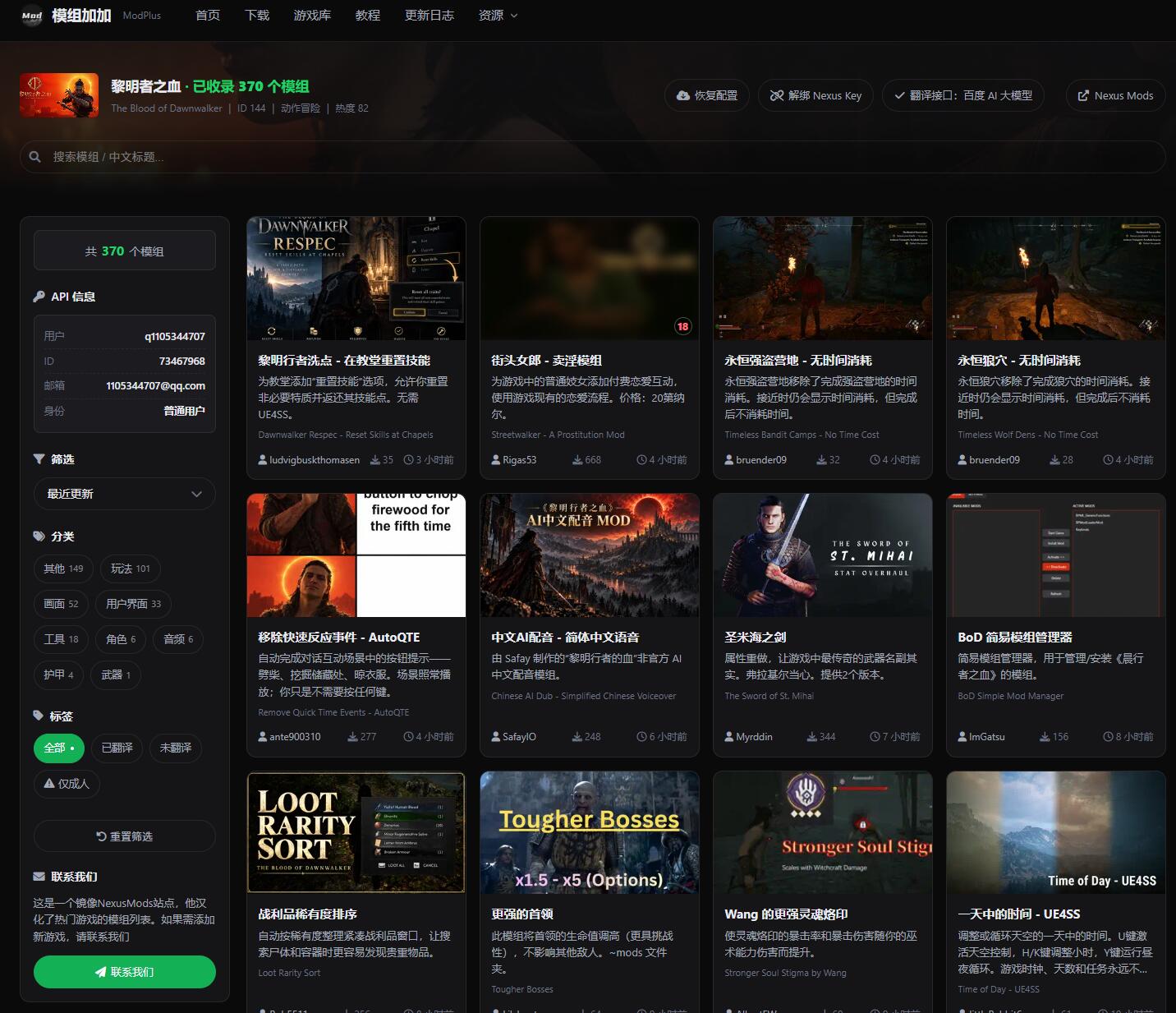Click the author icon next to SafaylO
The image size is (1176, 1013).
[496, 736]
